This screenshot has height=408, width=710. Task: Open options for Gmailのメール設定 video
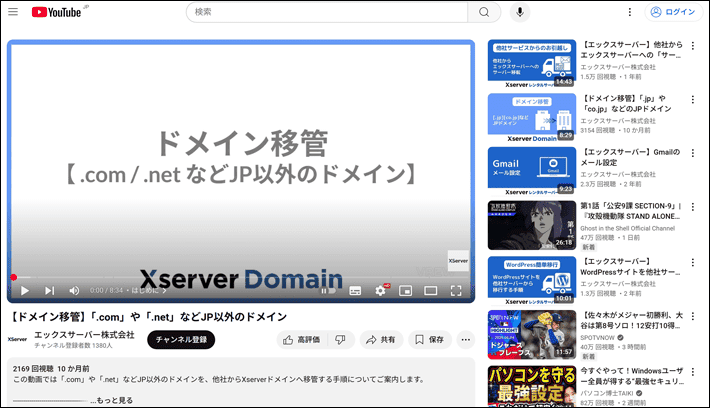pos(693,153)
